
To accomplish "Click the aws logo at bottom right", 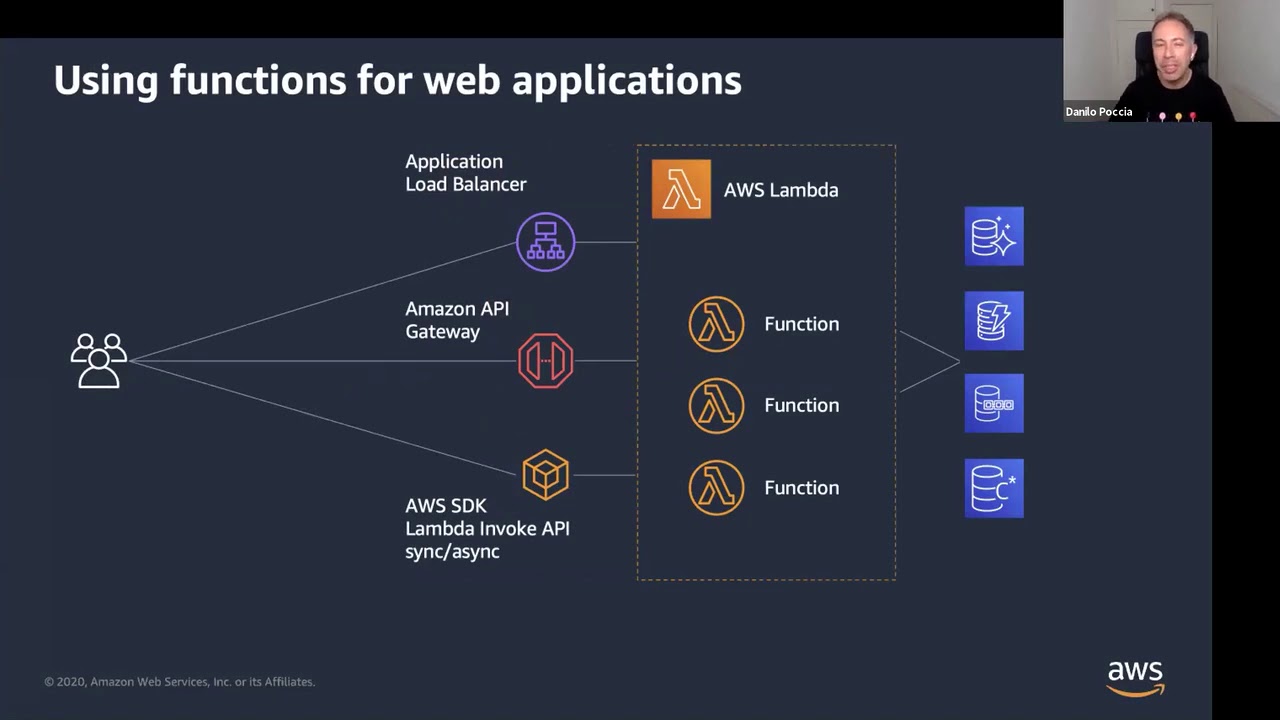I will tap(1135, 678).
